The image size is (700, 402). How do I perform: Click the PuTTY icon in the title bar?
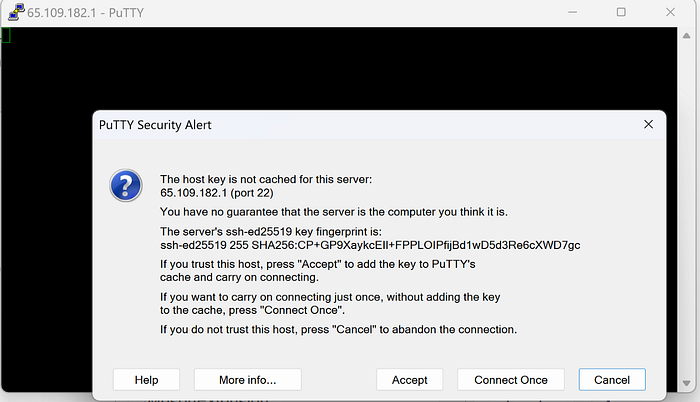13,12
